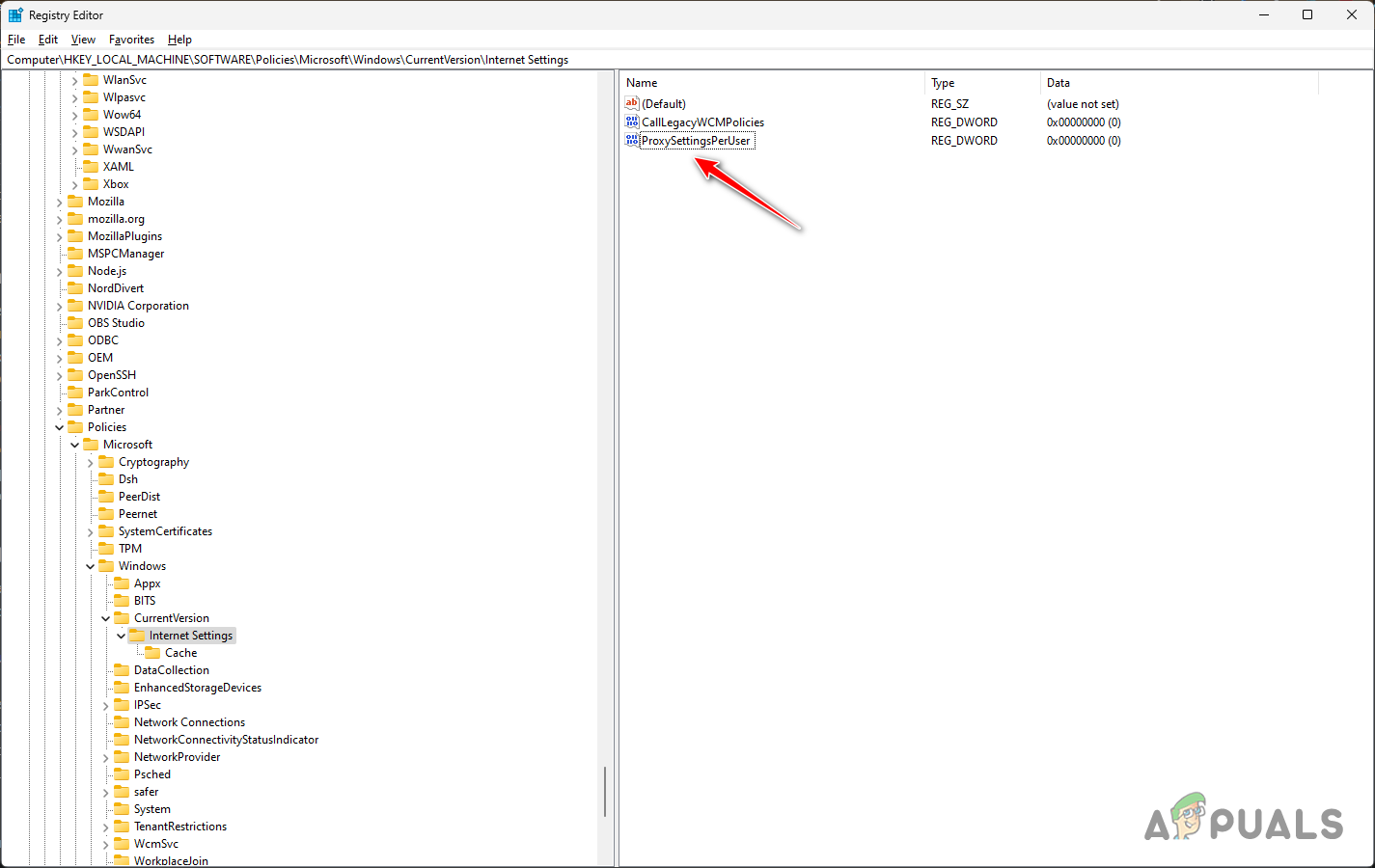Click the OBS Studio folder icon
Image resolution: width=1375 pixels, height=868 pixels.
click(77, 322)
